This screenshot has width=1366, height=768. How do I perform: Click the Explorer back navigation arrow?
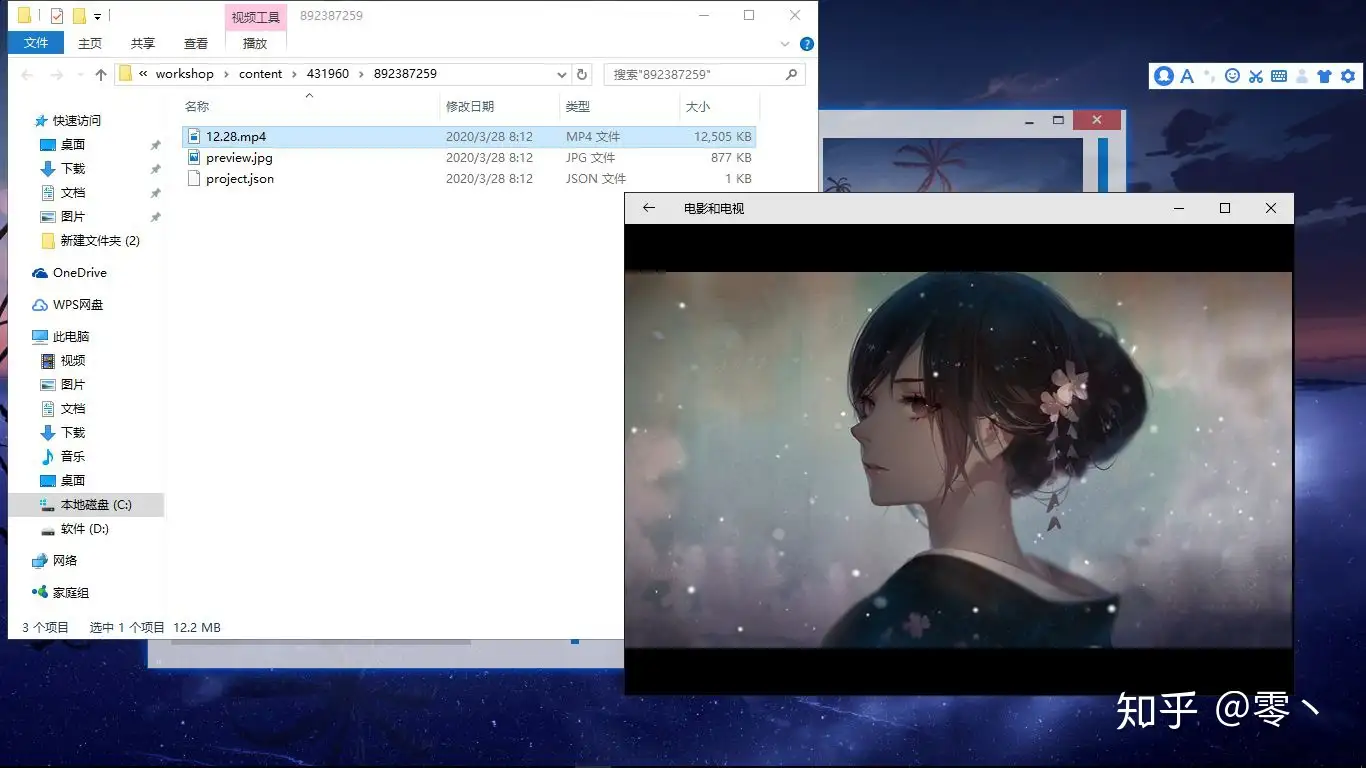coord(28,75)
